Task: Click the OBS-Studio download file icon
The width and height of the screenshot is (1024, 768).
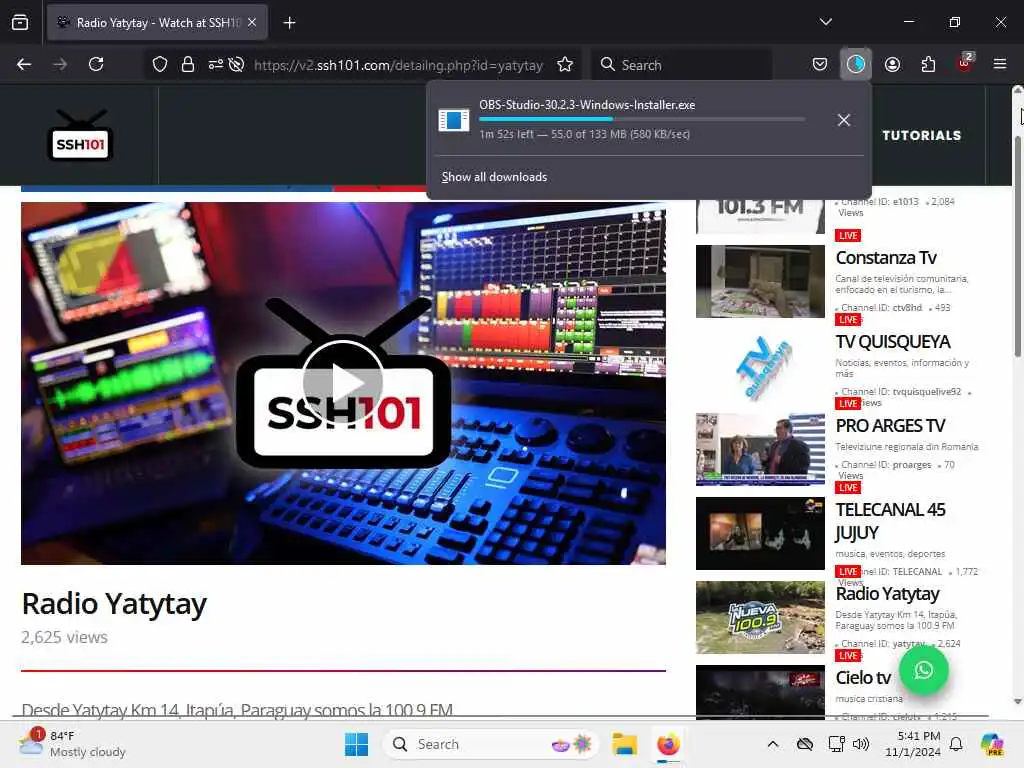Action: (x=453, y=120)
